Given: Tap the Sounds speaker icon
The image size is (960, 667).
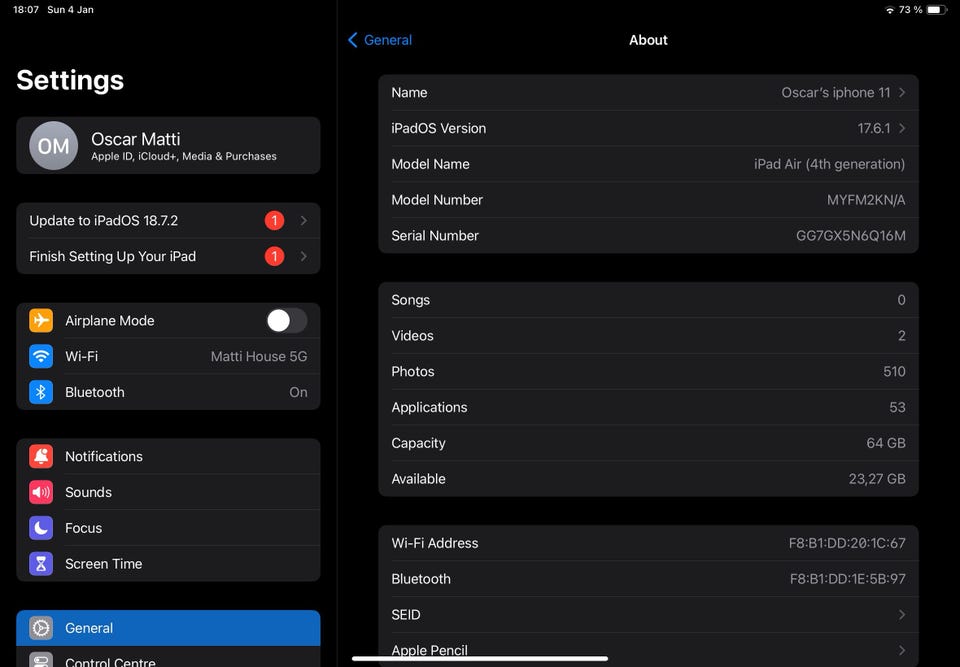Looking at the screenshot, I should (x=41, y=492).
